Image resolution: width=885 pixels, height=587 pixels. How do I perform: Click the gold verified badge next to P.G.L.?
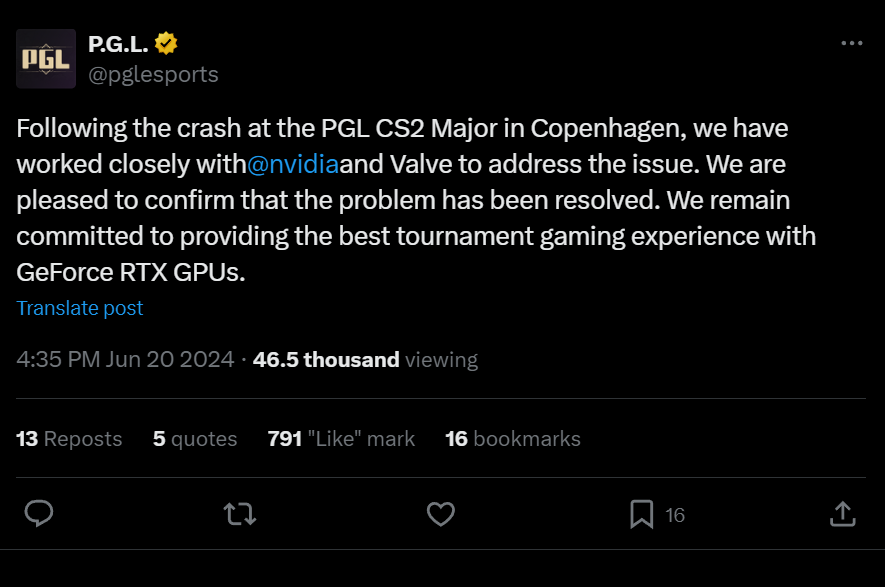(166, 43)
